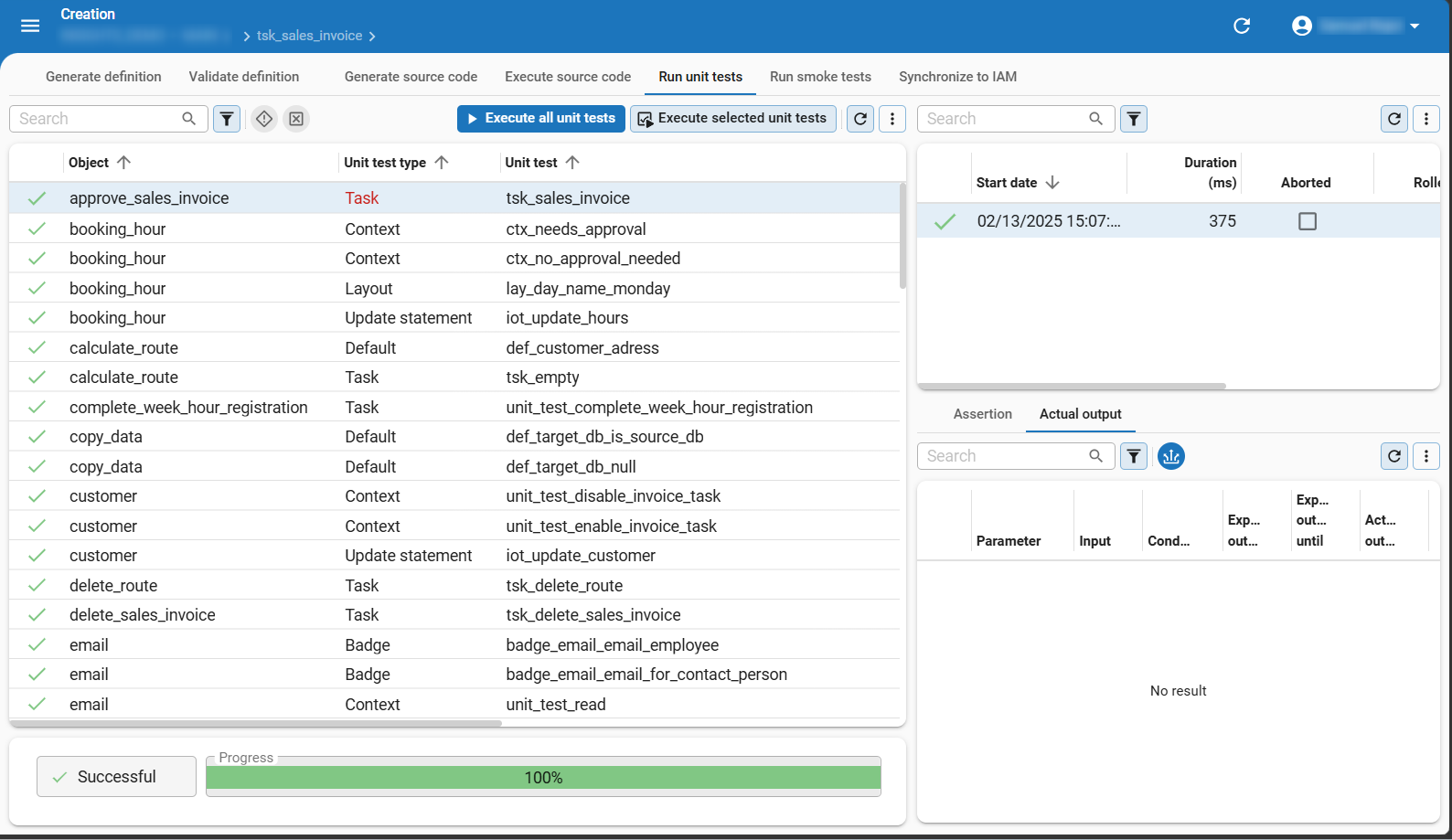1452x840 pixels.
Task: Click the diamond prefilter icon beside the filter
Action: tap(264, 119)
